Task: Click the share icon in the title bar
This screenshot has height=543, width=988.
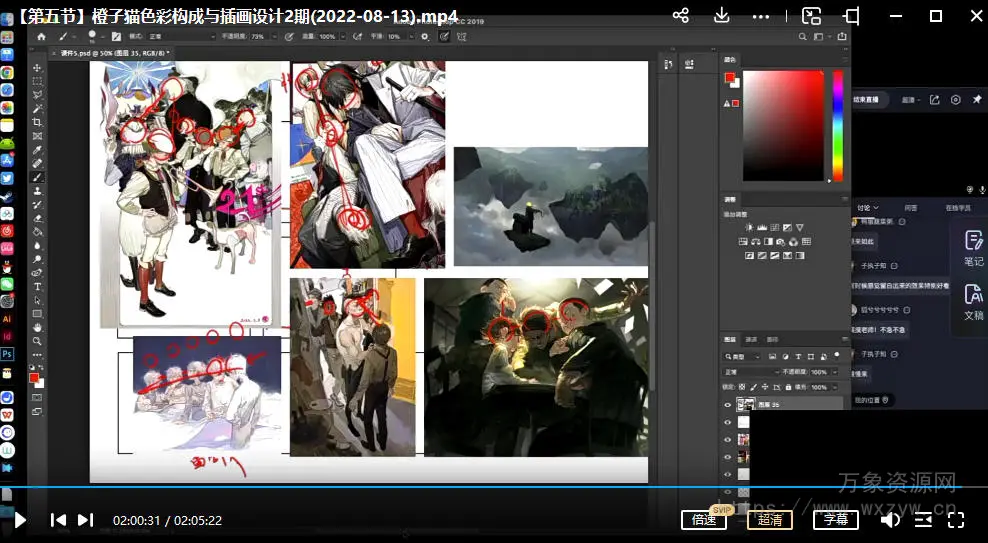Action: (x=681, y=16)
